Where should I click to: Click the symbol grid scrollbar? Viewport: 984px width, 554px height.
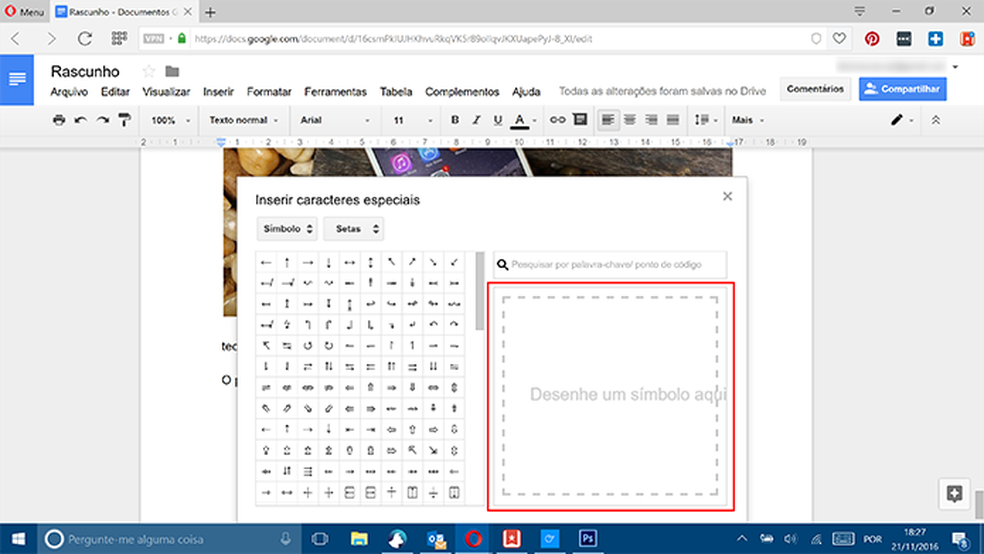[x=480, y=291]
